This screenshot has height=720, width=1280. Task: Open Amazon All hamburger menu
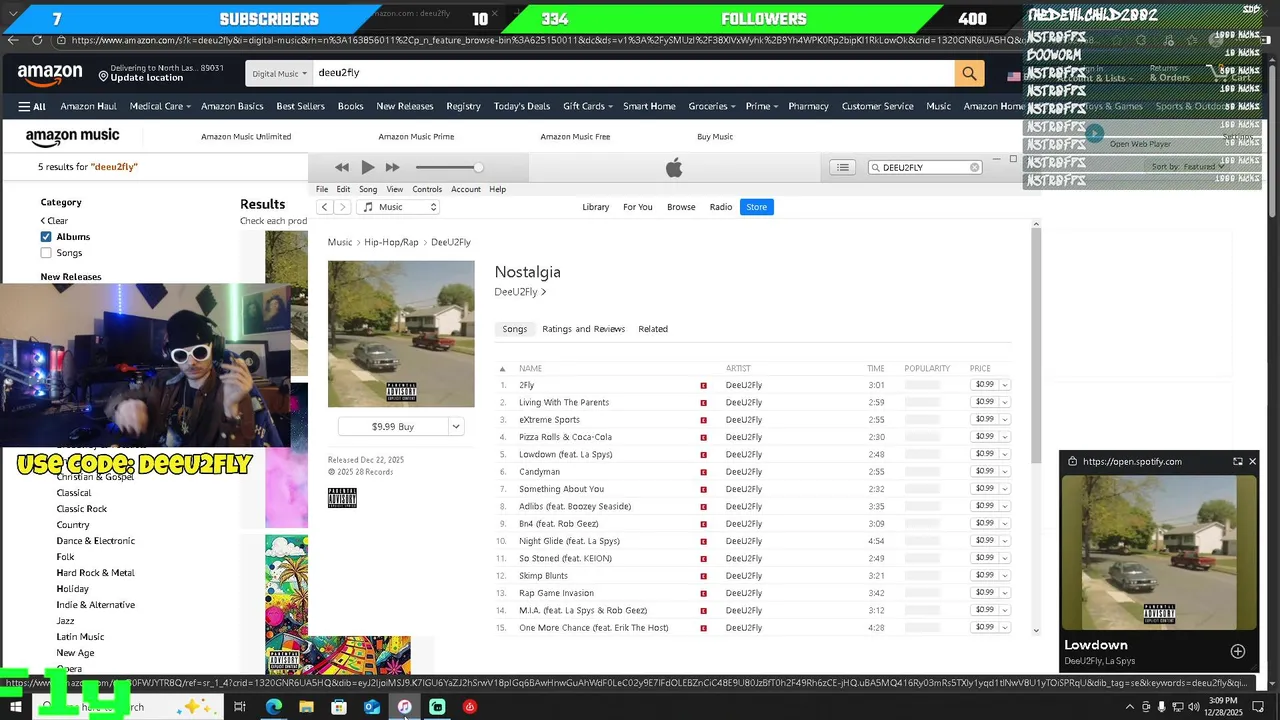pyautogui.click(x=32, y=106)
